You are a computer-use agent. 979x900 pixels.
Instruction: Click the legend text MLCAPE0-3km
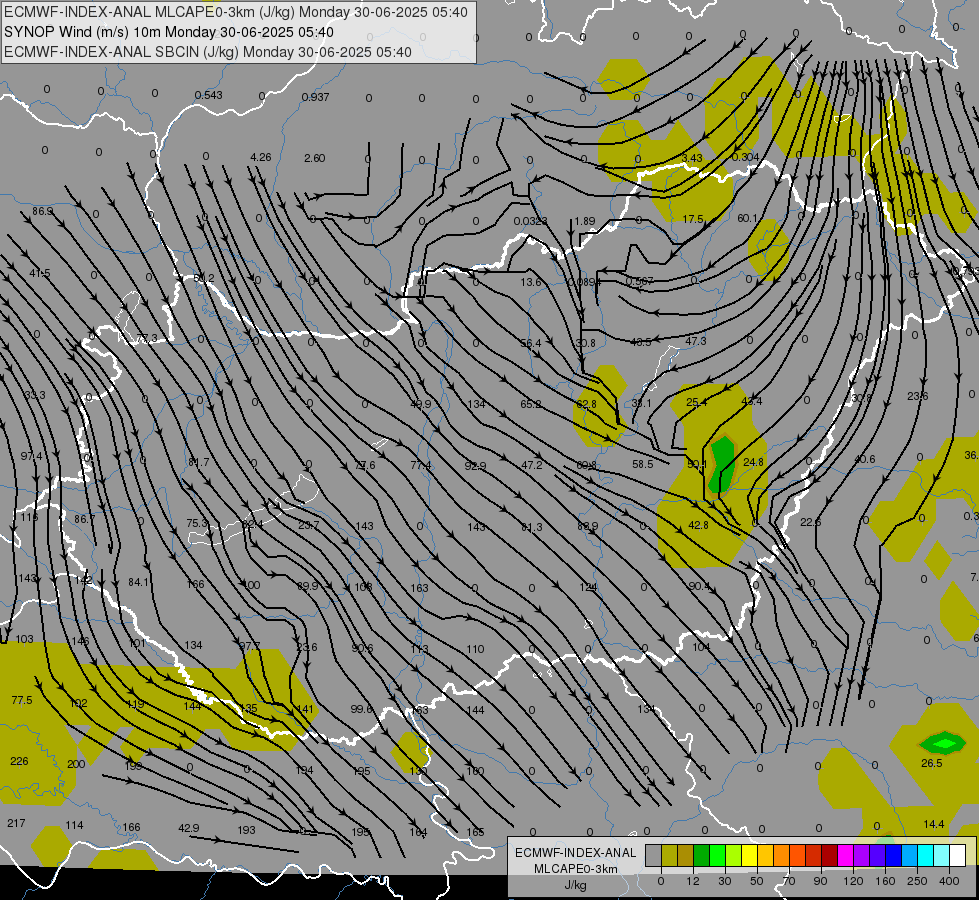pos(576,869)
